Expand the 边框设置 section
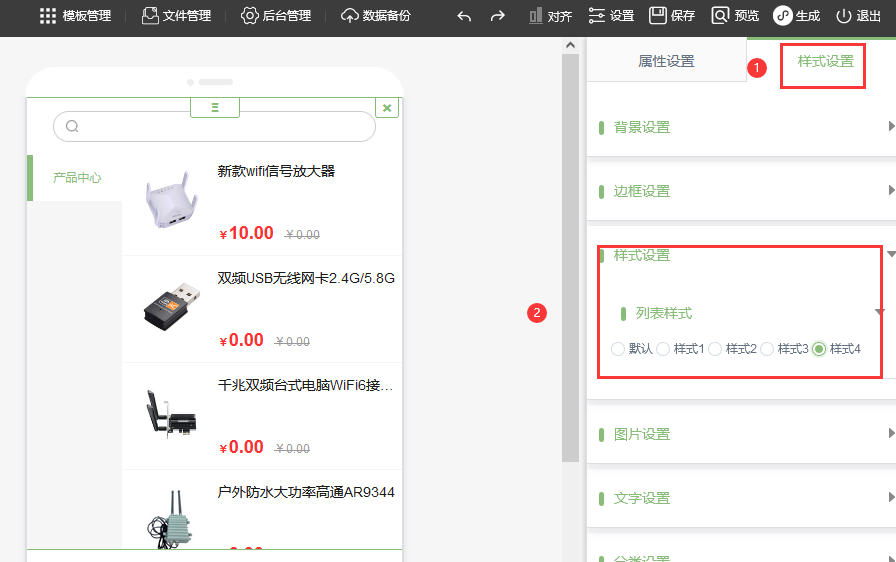The image size is (896, 562). pyautogui.click(x=741, y=191)
